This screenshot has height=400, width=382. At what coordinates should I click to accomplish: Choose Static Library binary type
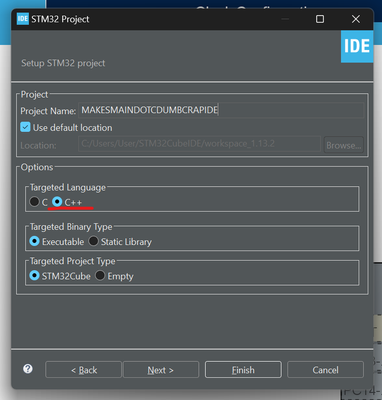pyautogui.click(x=93, y=241)
